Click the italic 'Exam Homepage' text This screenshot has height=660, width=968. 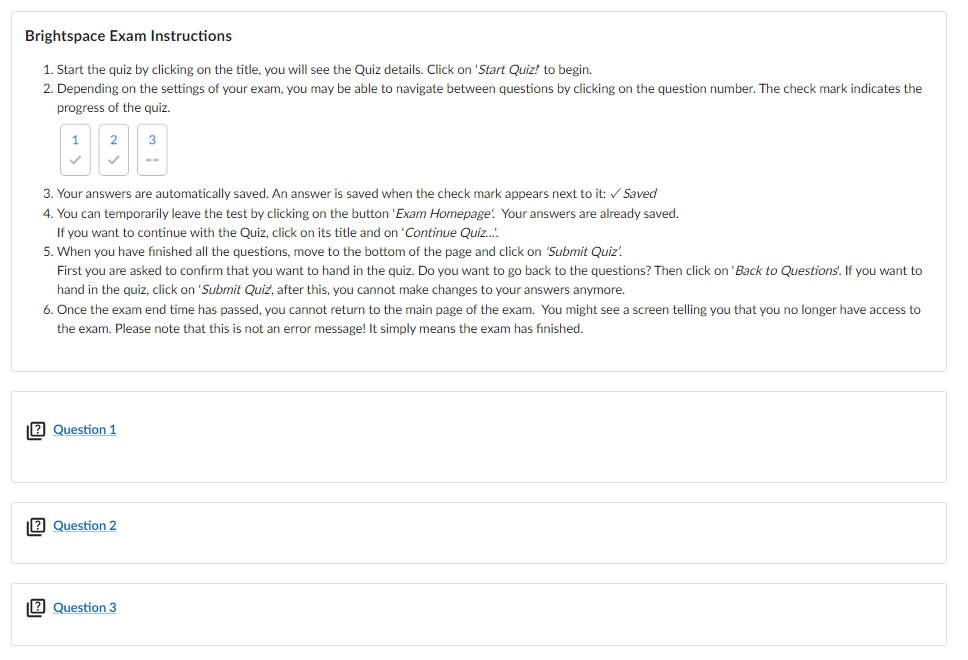(x=444, y=214)
